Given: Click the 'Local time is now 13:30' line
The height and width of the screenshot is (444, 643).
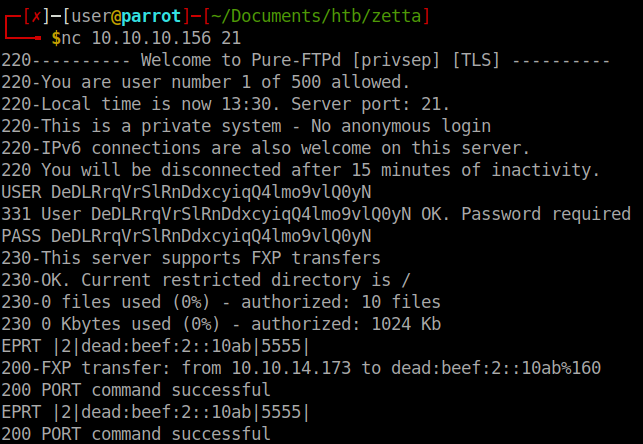Looking at the screenshot, I should click(226, 104).
